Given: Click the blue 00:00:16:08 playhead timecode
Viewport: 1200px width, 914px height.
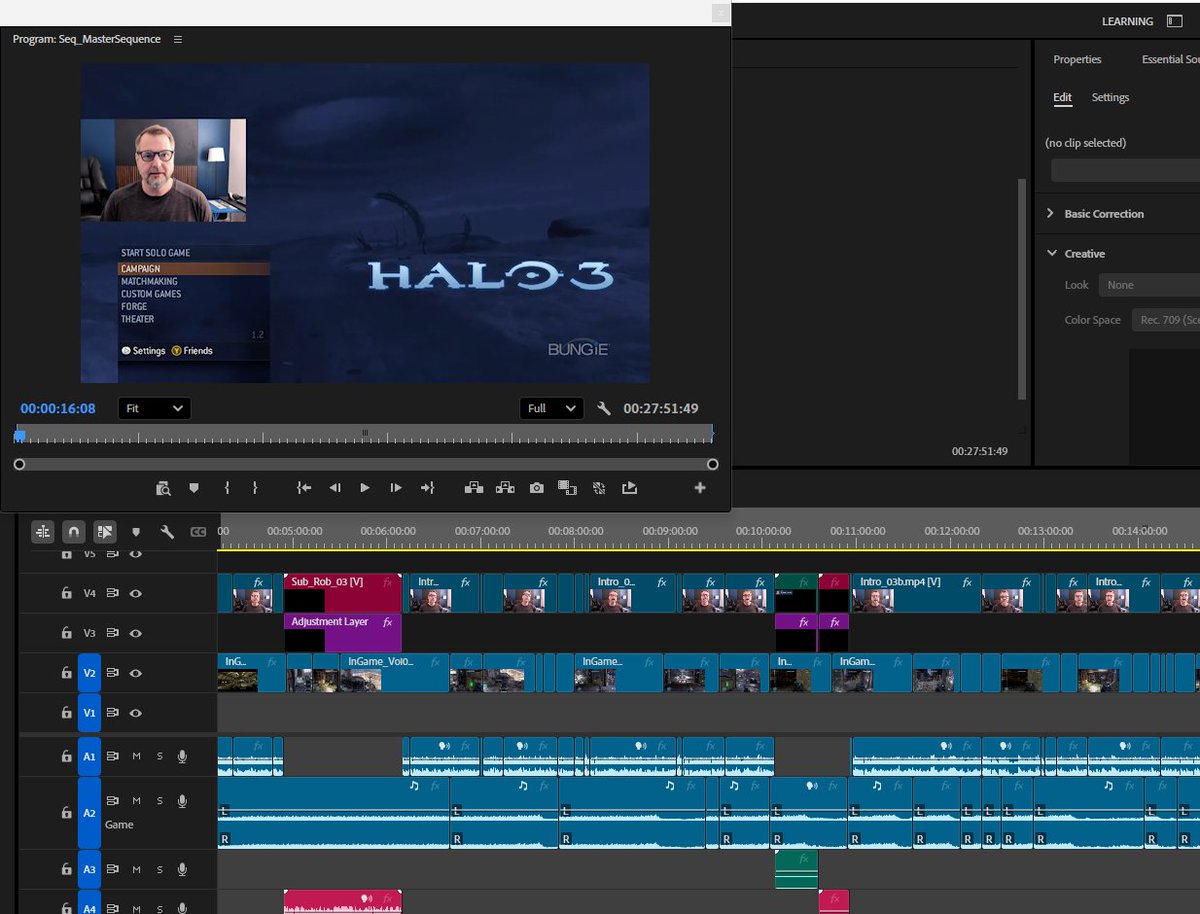Looking at the screenshot, I should click(58, 408).
